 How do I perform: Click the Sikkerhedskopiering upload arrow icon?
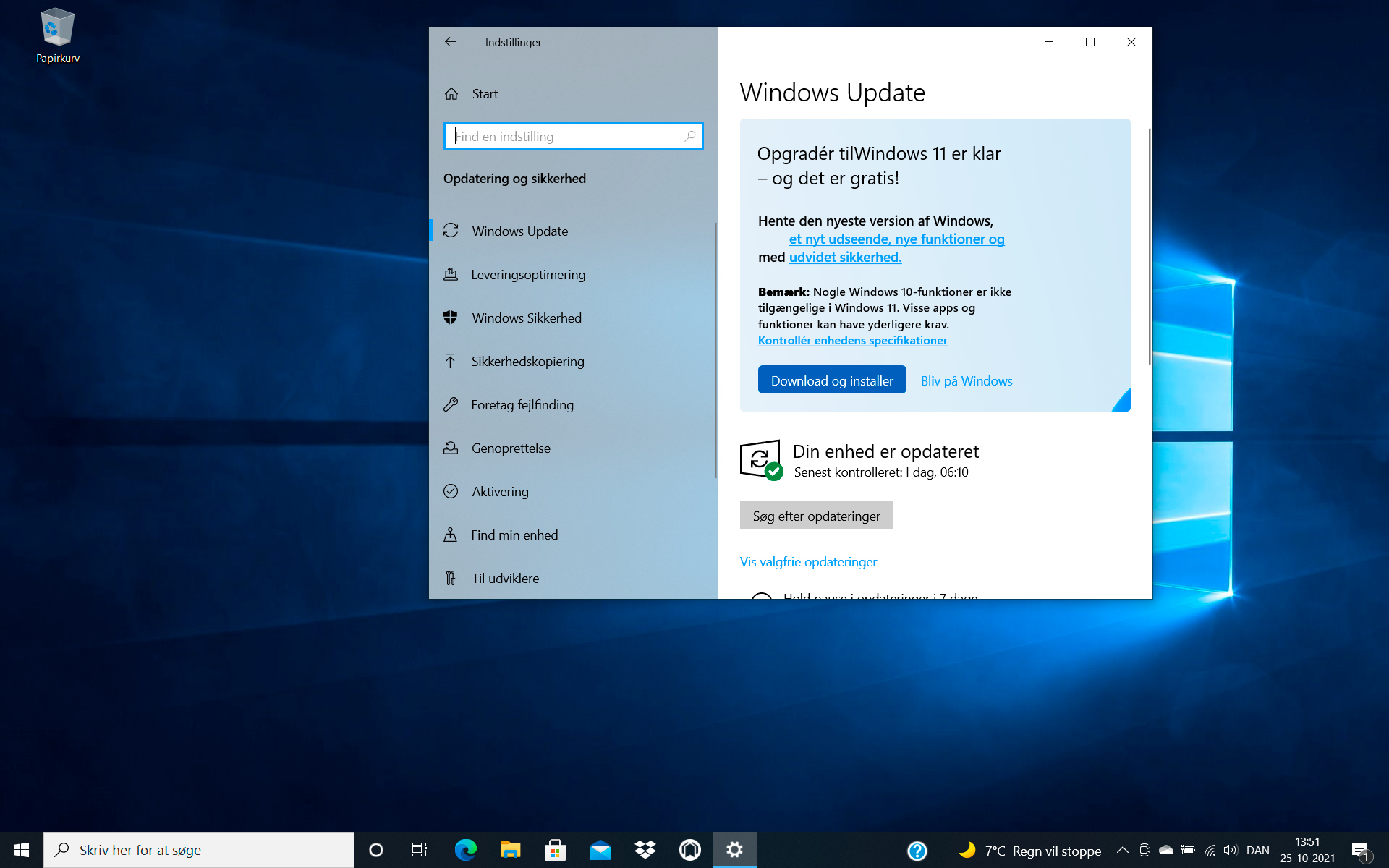(451, 361)
